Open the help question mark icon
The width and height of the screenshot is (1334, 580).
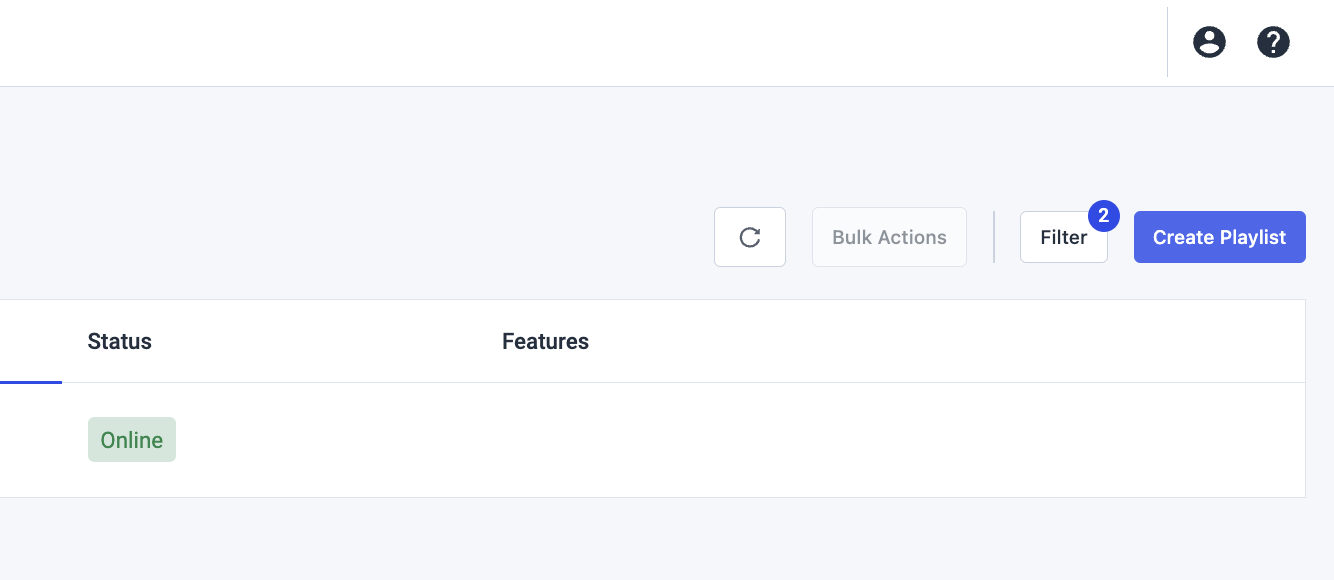[x=1273, y=42]
